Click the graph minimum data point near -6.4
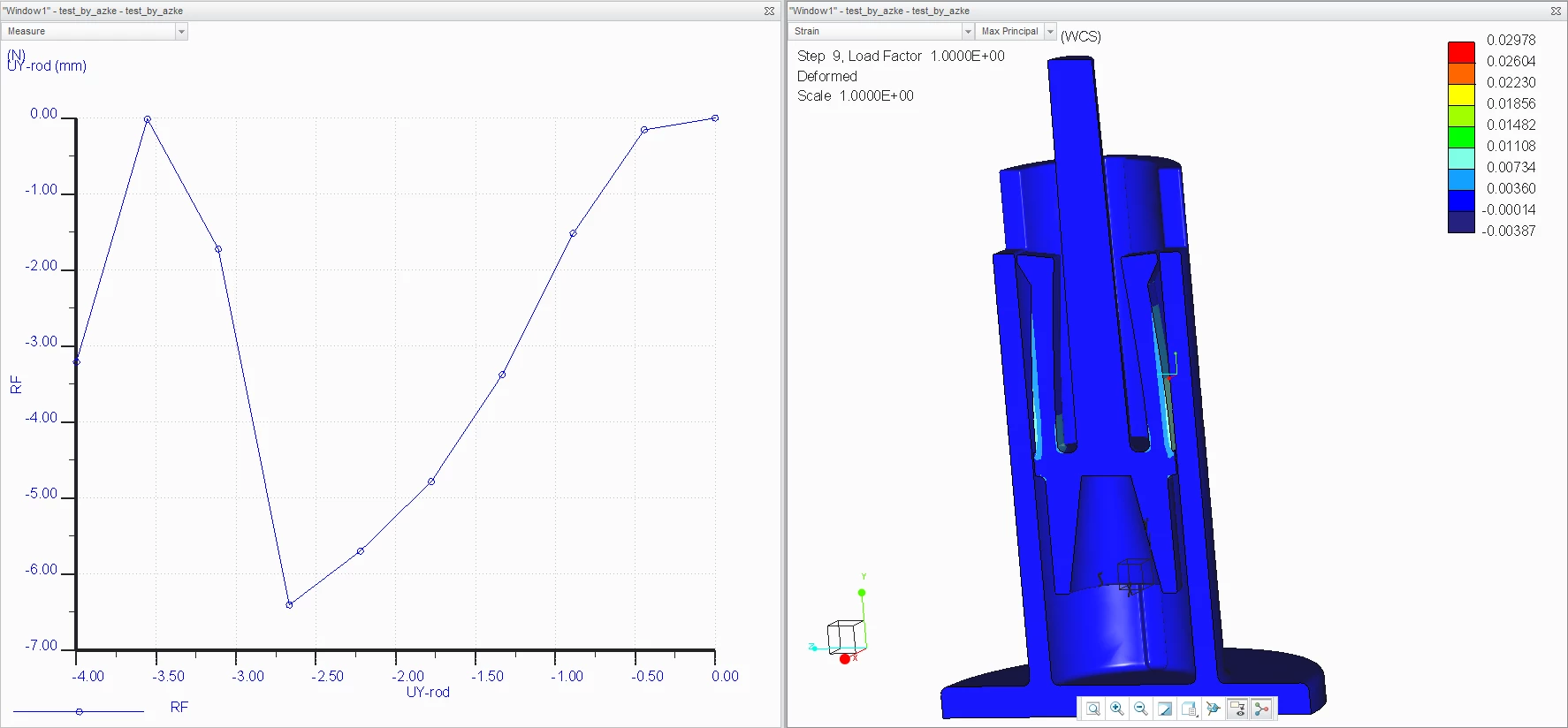 coord(289,605)
